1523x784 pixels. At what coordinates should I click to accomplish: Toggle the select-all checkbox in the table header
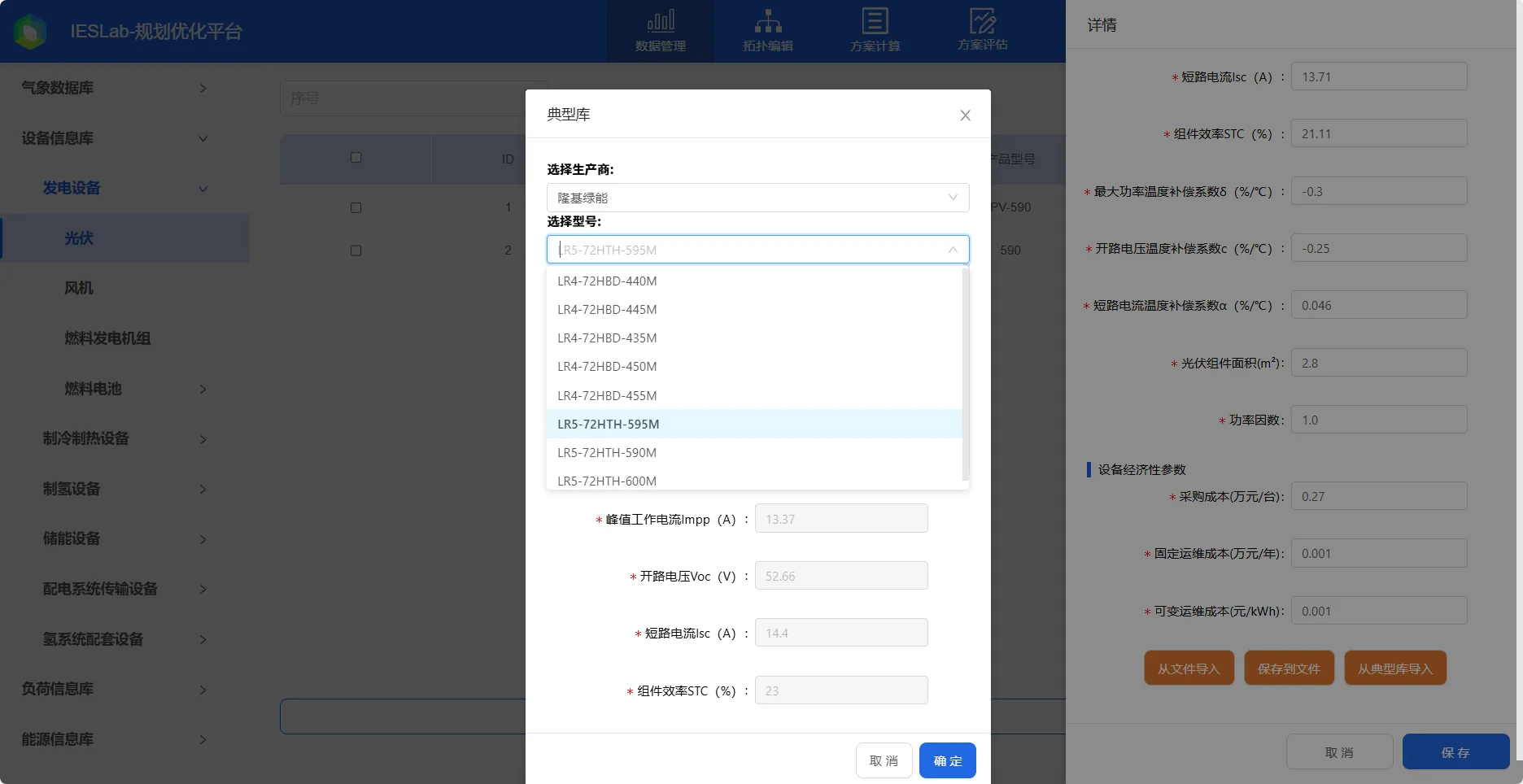coord(356,158)
